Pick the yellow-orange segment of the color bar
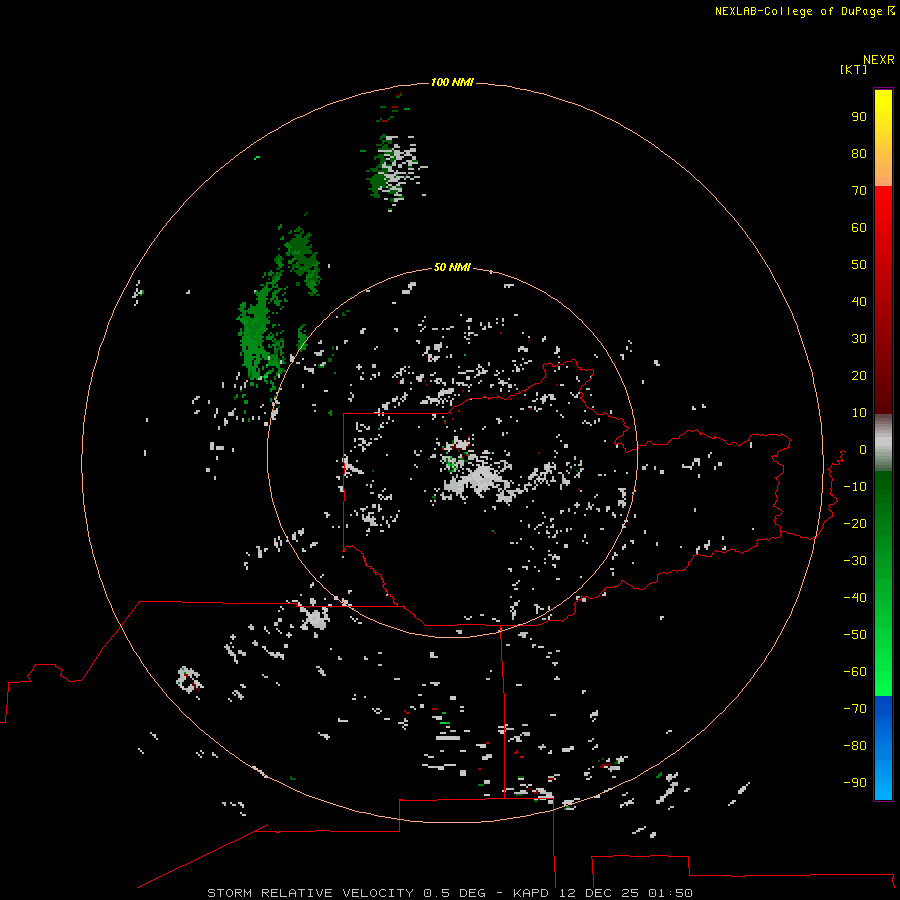Image resolution: width=900 pixels, height=900 pixels. tap(883, 138)
